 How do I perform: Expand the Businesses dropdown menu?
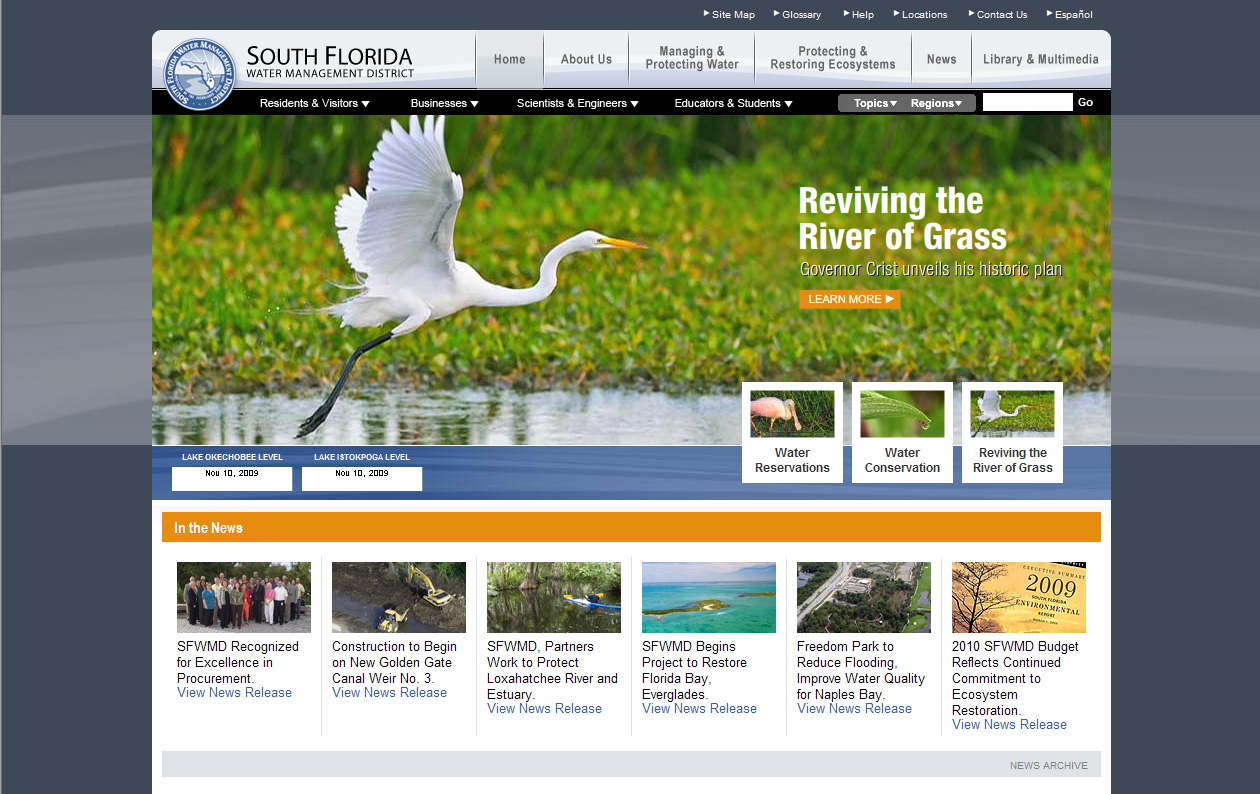coord(444,103)
